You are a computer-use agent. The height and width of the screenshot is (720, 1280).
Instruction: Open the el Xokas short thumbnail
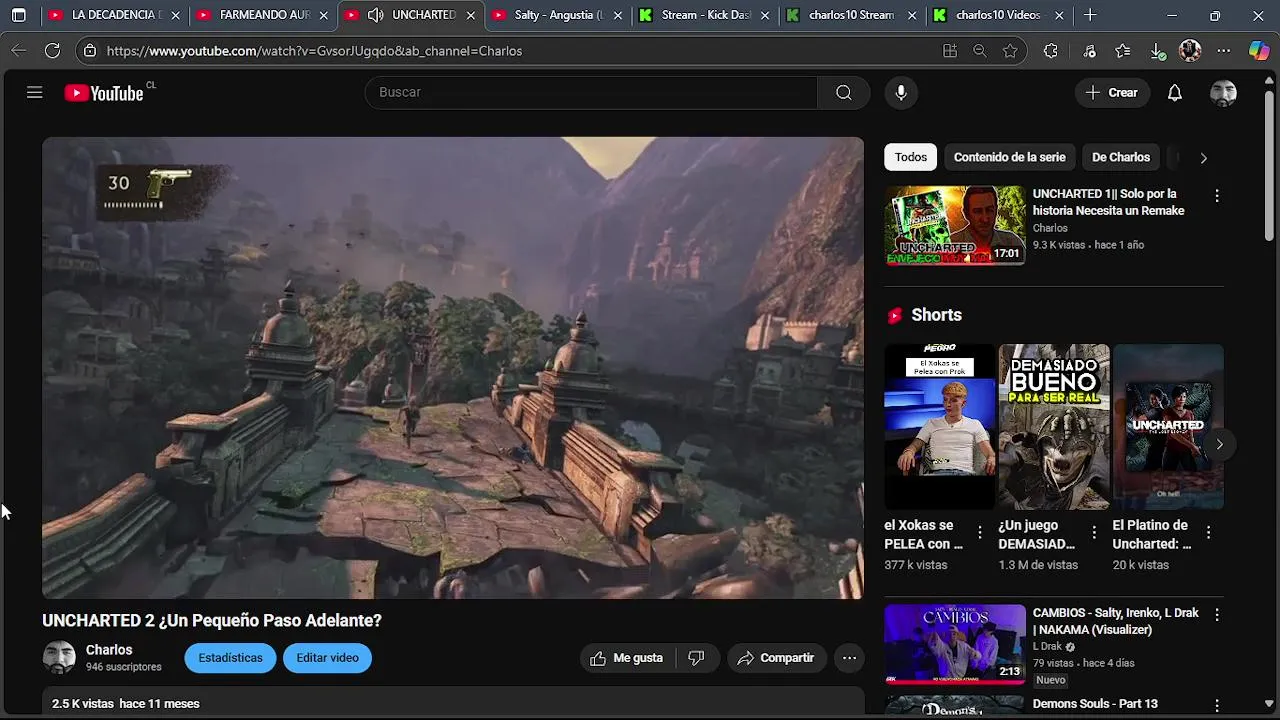point(939,427)
